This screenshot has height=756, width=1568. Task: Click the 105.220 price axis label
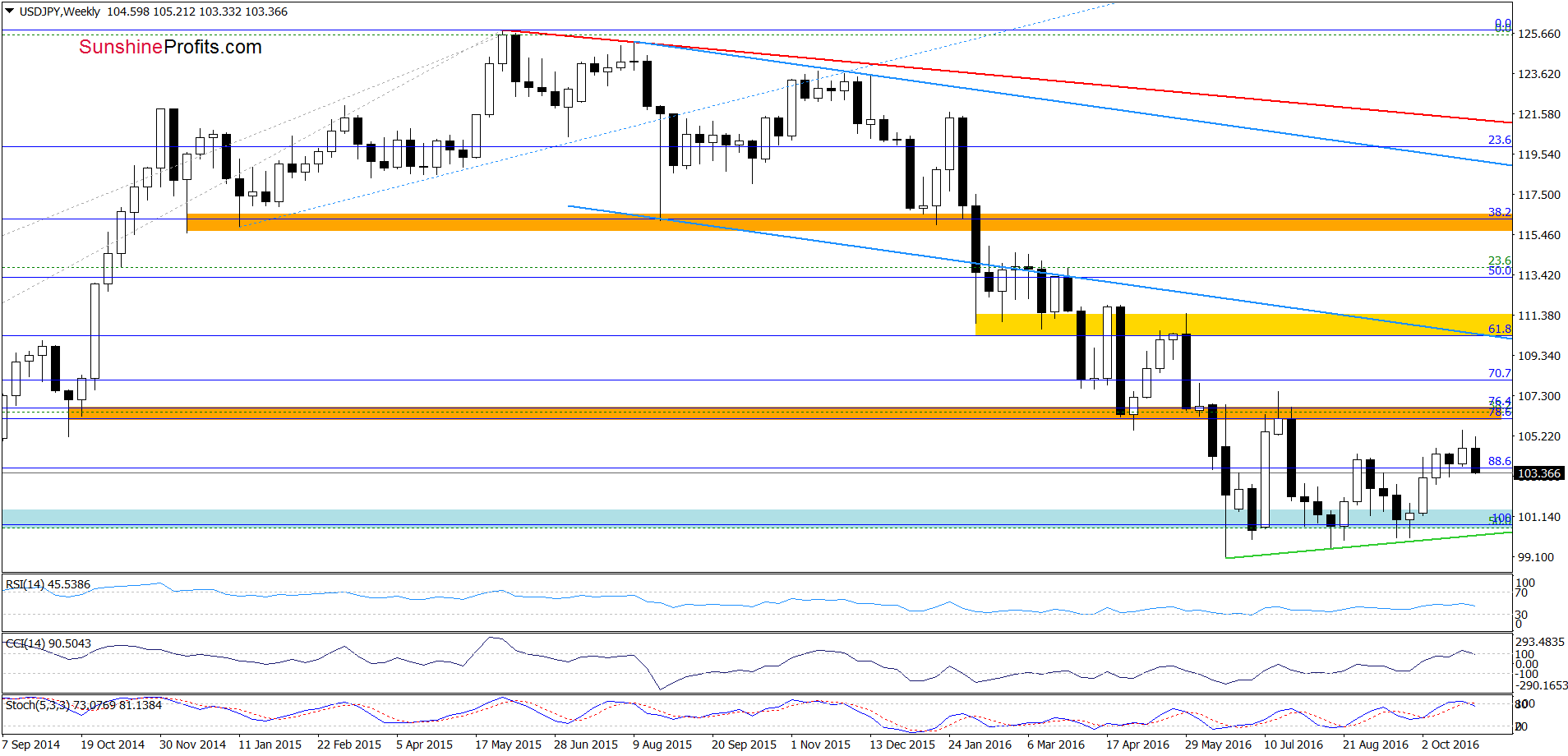click(1538, 436)
